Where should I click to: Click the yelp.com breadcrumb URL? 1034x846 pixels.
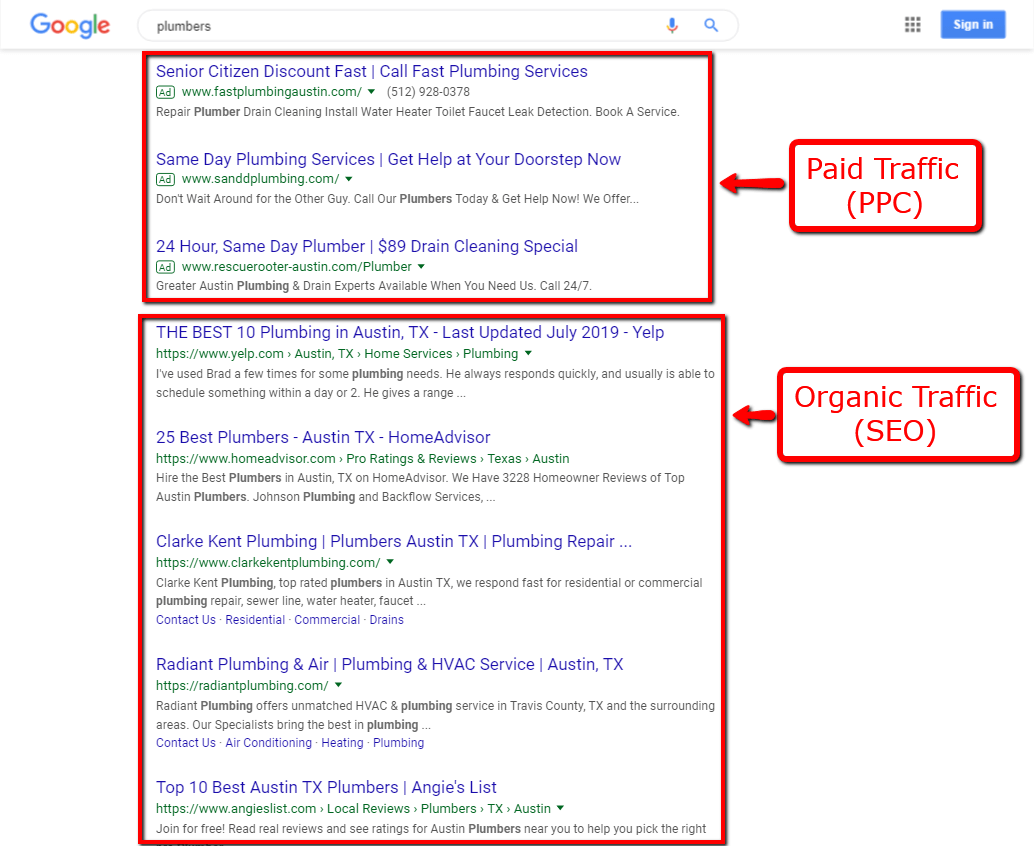[337, 354]
